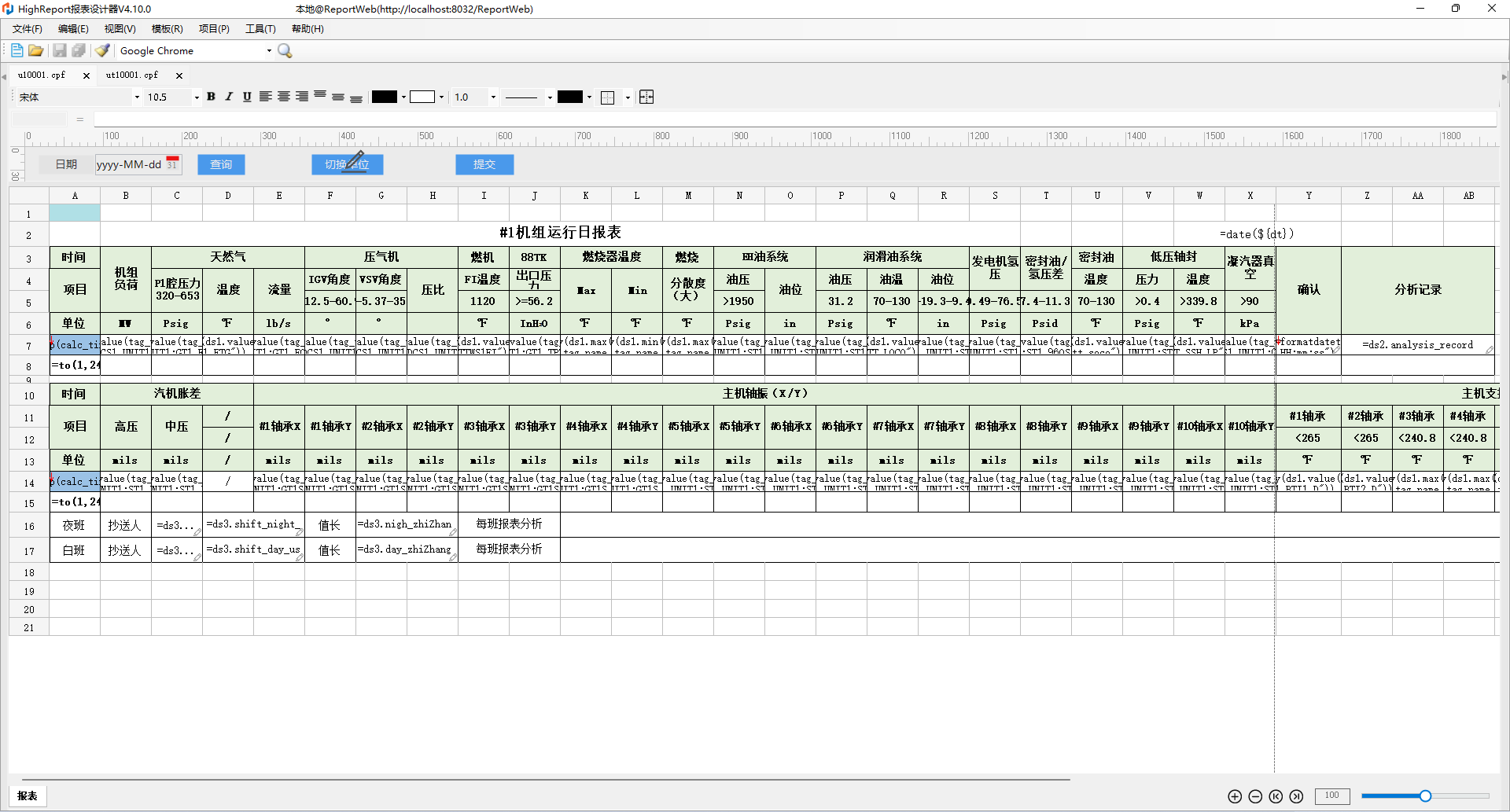Align cell text to the vertical middle
This screenshot has width=1510, height=812.
[x=338, y=97]
